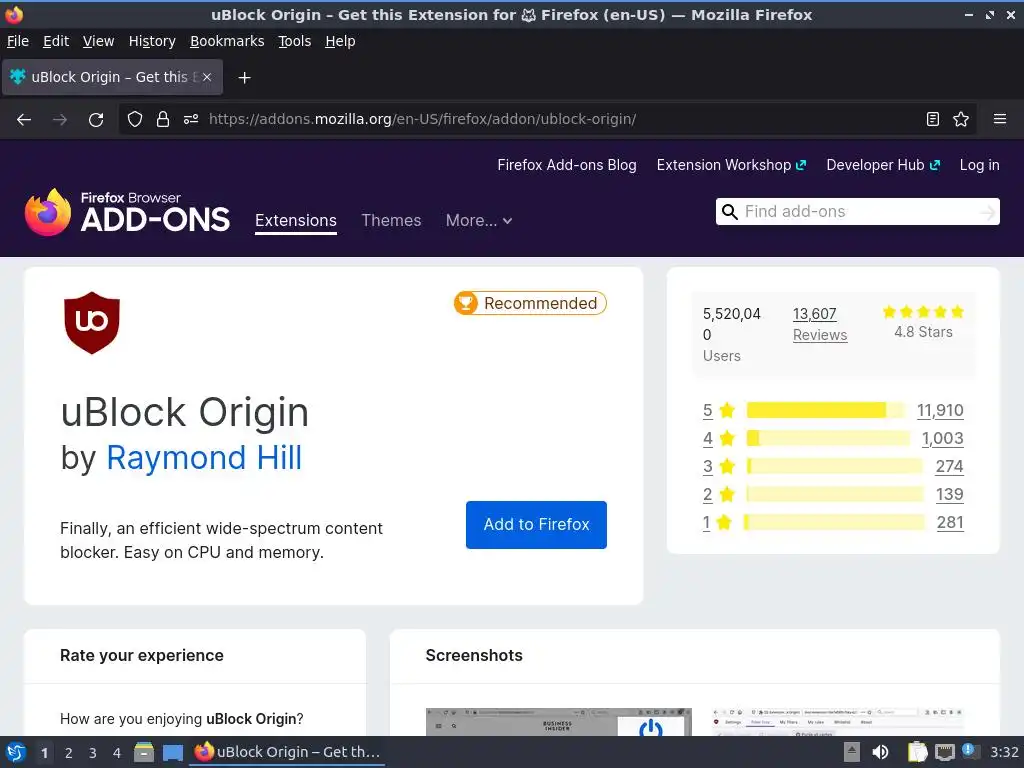Open the Firefox hamburger menu
The image size is (1024, 768).
(x=1000, y=119)
